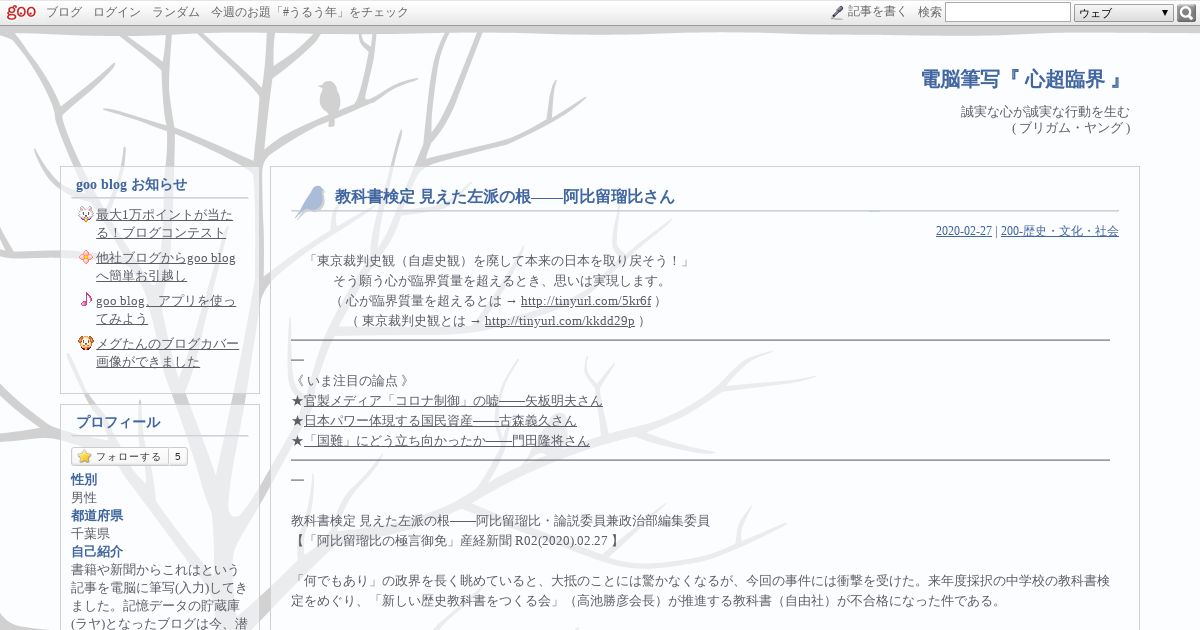Open 「国難」にどう立ち向かったか link

pyautogui.click(x=446, y=441)
